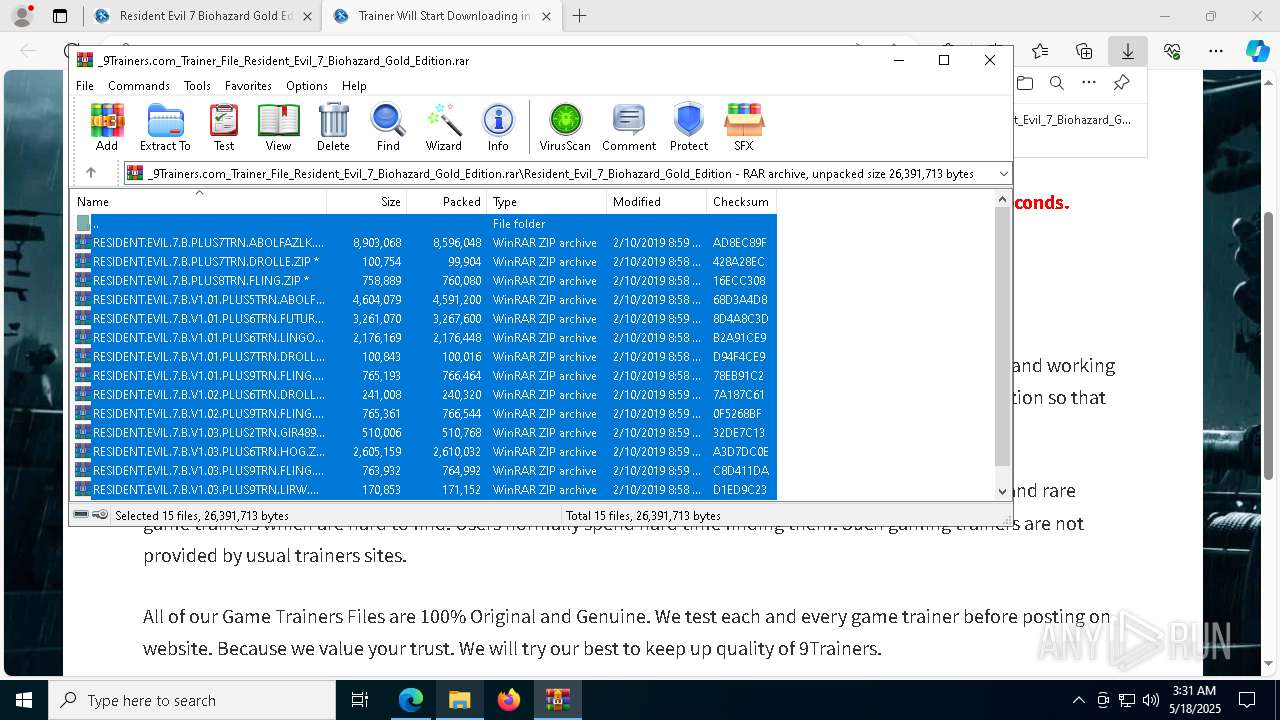Click the taskbar search box
Viewport: 1280px width, 720px height.
(192, 700)
